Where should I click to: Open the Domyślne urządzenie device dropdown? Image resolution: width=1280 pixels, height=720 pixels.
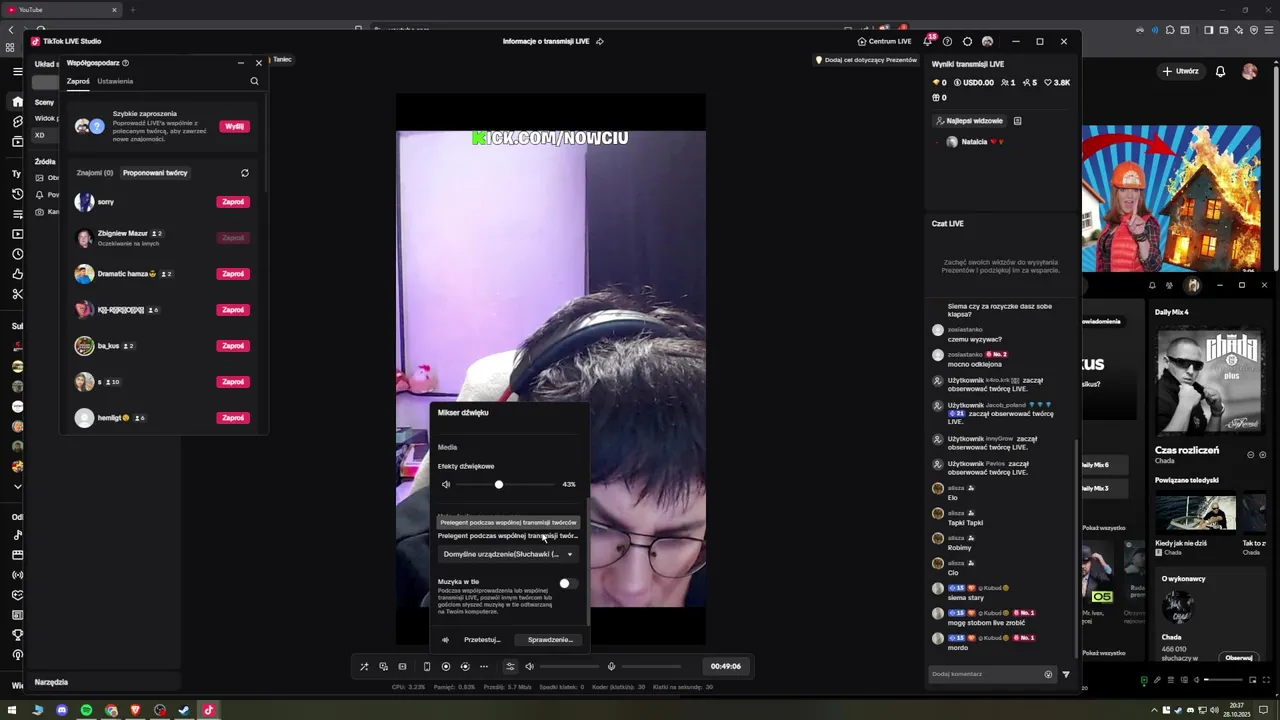[x=508, y=554]
